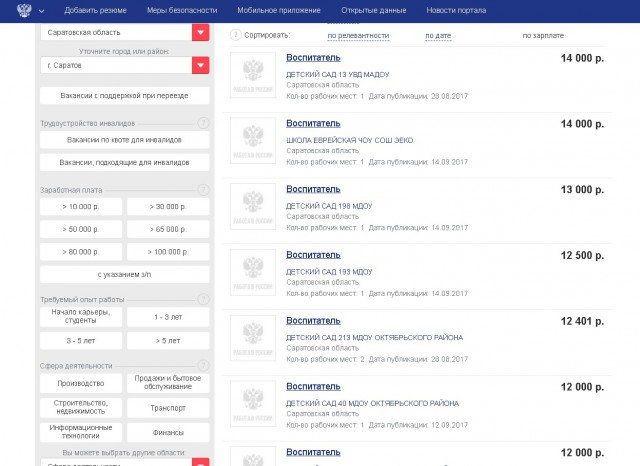Screen dimensions: 640x466
Task: Click the double-headed eagle portal logo
Action: (24, 10)
